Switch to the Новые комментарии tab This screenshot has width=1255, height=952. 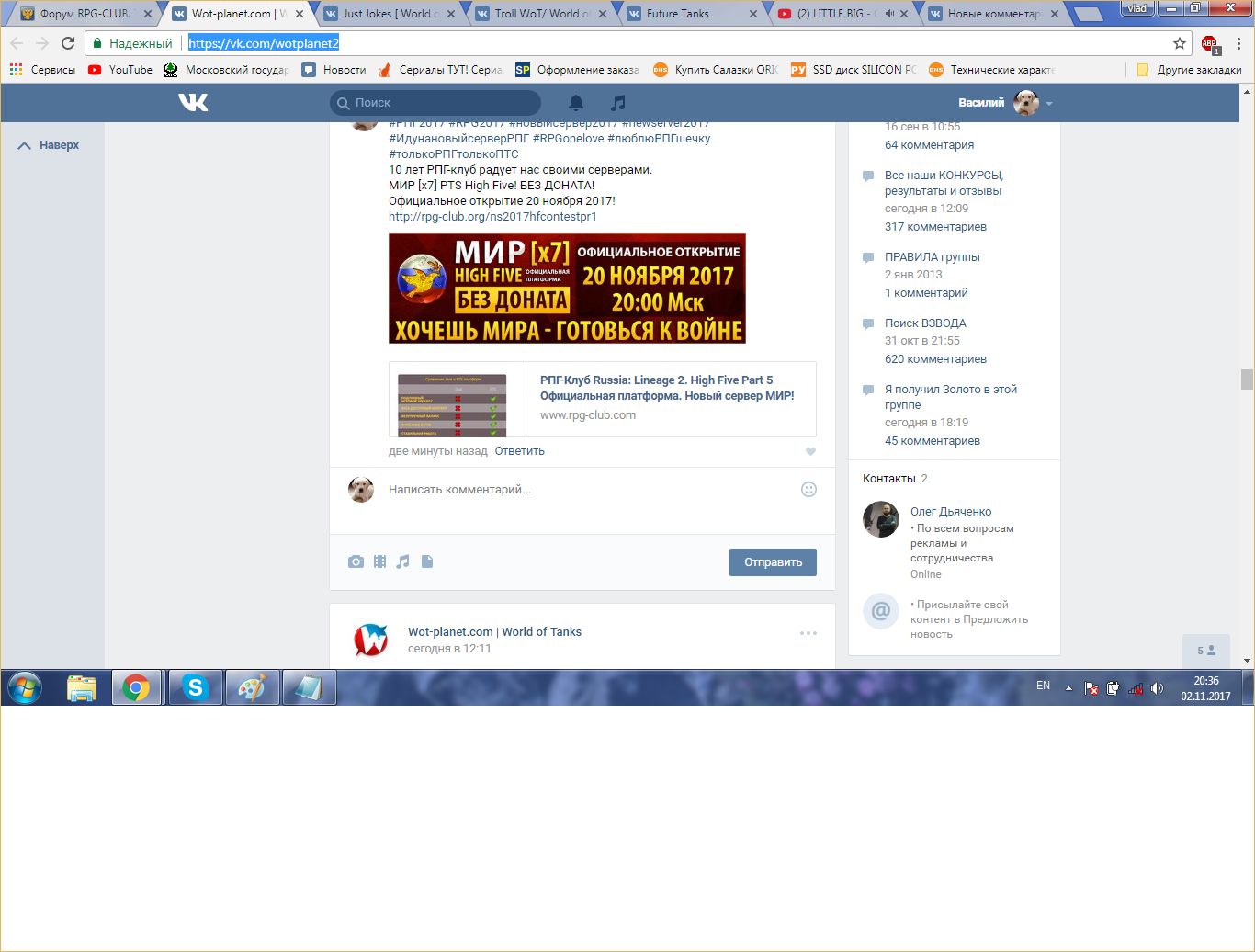coord(993,14)
